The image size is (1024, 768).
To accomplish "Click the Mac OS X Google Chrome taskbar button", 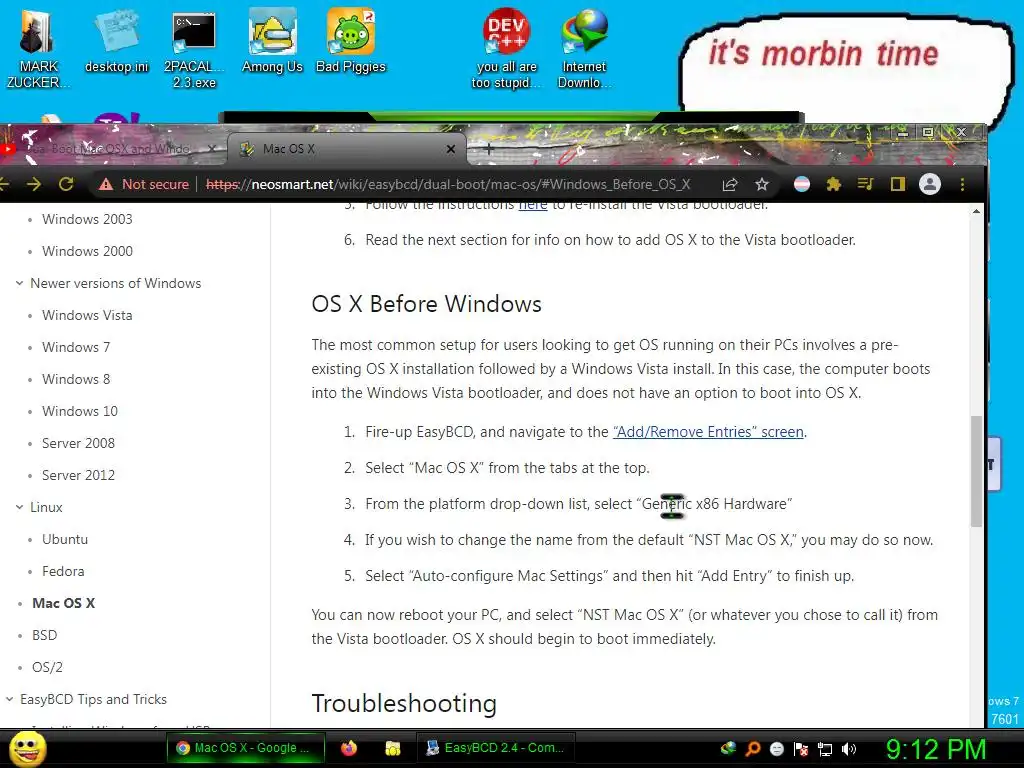I will pyautogui.click(x=246, y=748).
